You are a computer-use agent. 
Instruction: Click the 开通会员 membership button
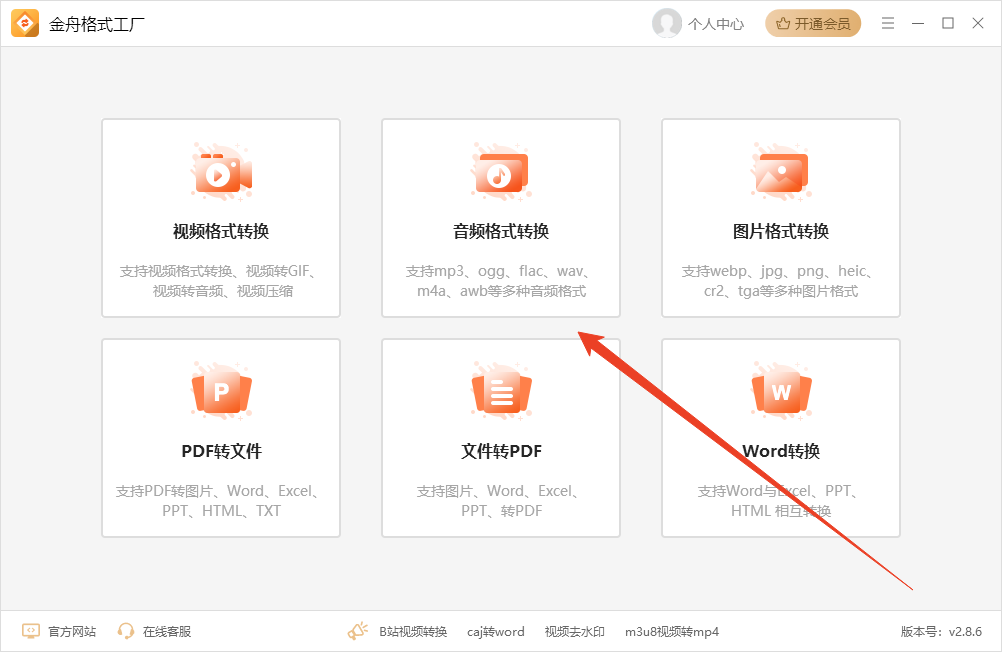(x=813, y=24)
